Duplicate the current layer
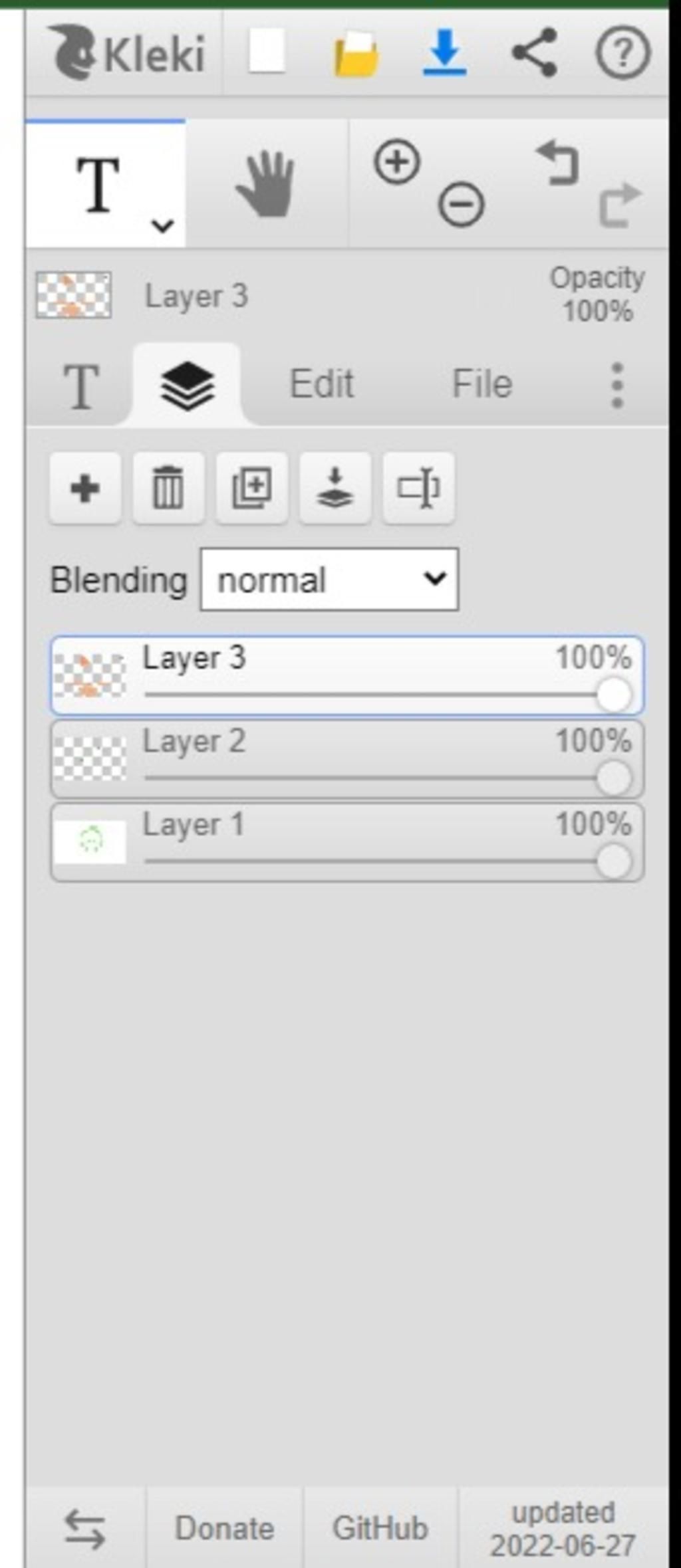Viewport: 681px width, 1568px height. pyautogui.click(x=252, y=489)
